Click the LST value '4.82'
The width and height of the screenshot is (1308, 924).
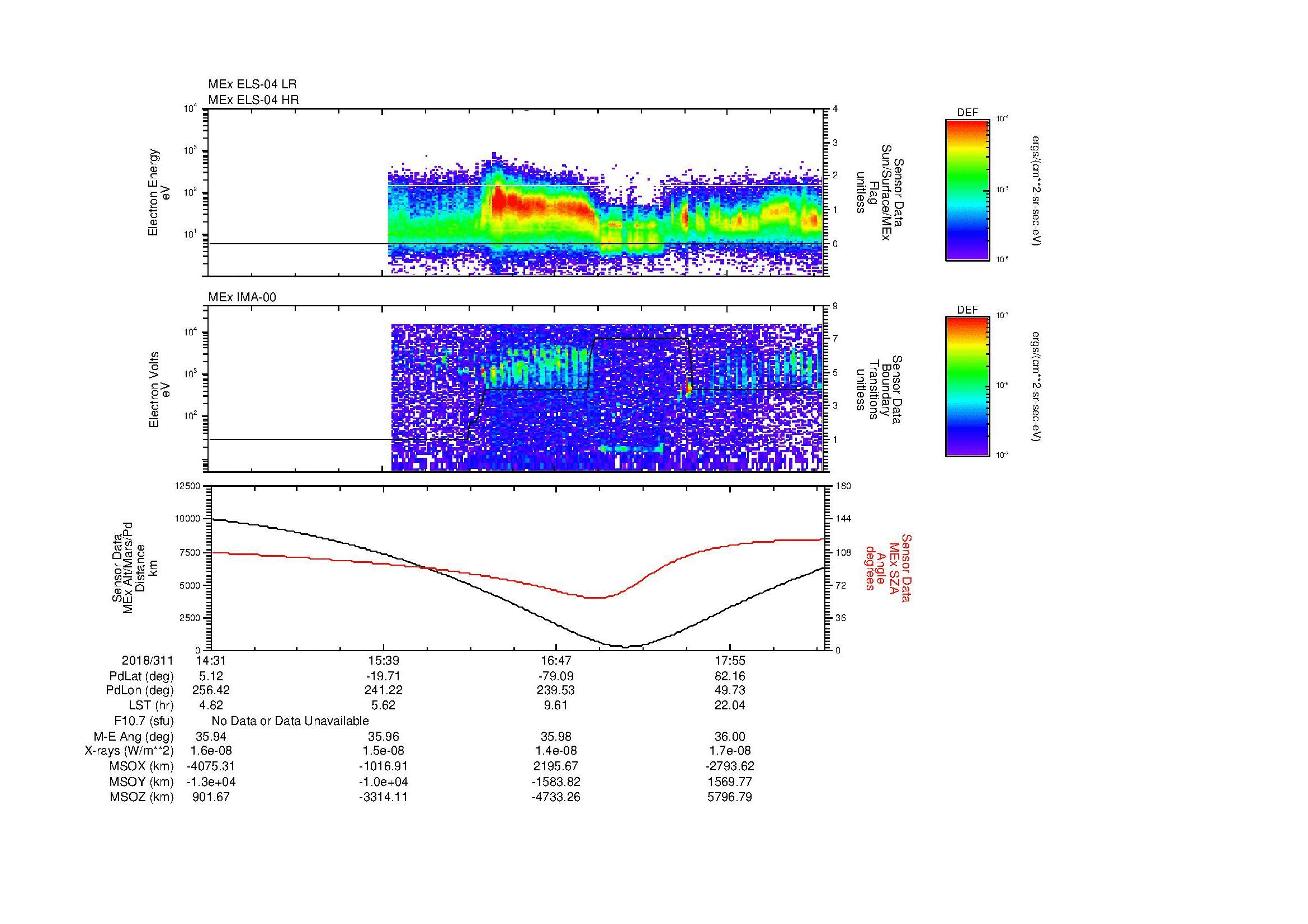pyautogui.click(x=210, y=705)
